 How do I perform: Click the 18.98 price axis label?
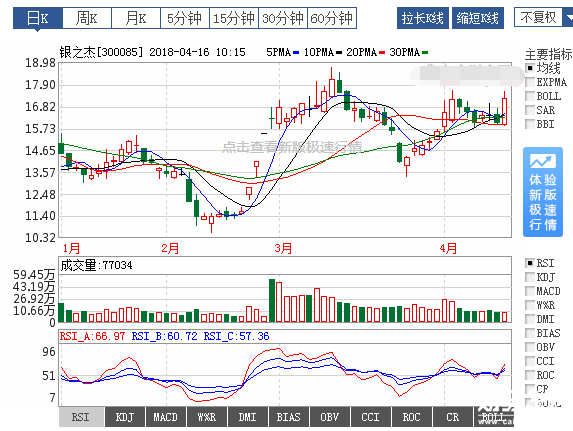coord(40,63)
